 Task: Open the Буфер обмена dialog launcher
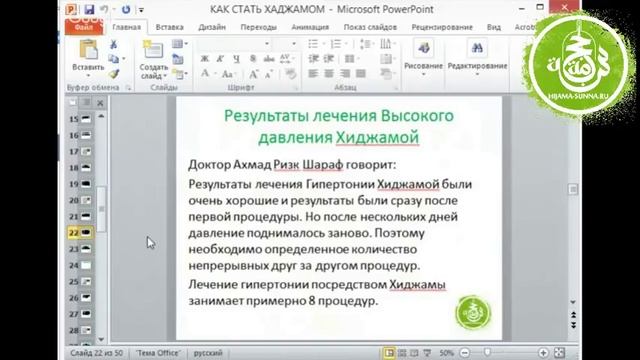[129, 88]
